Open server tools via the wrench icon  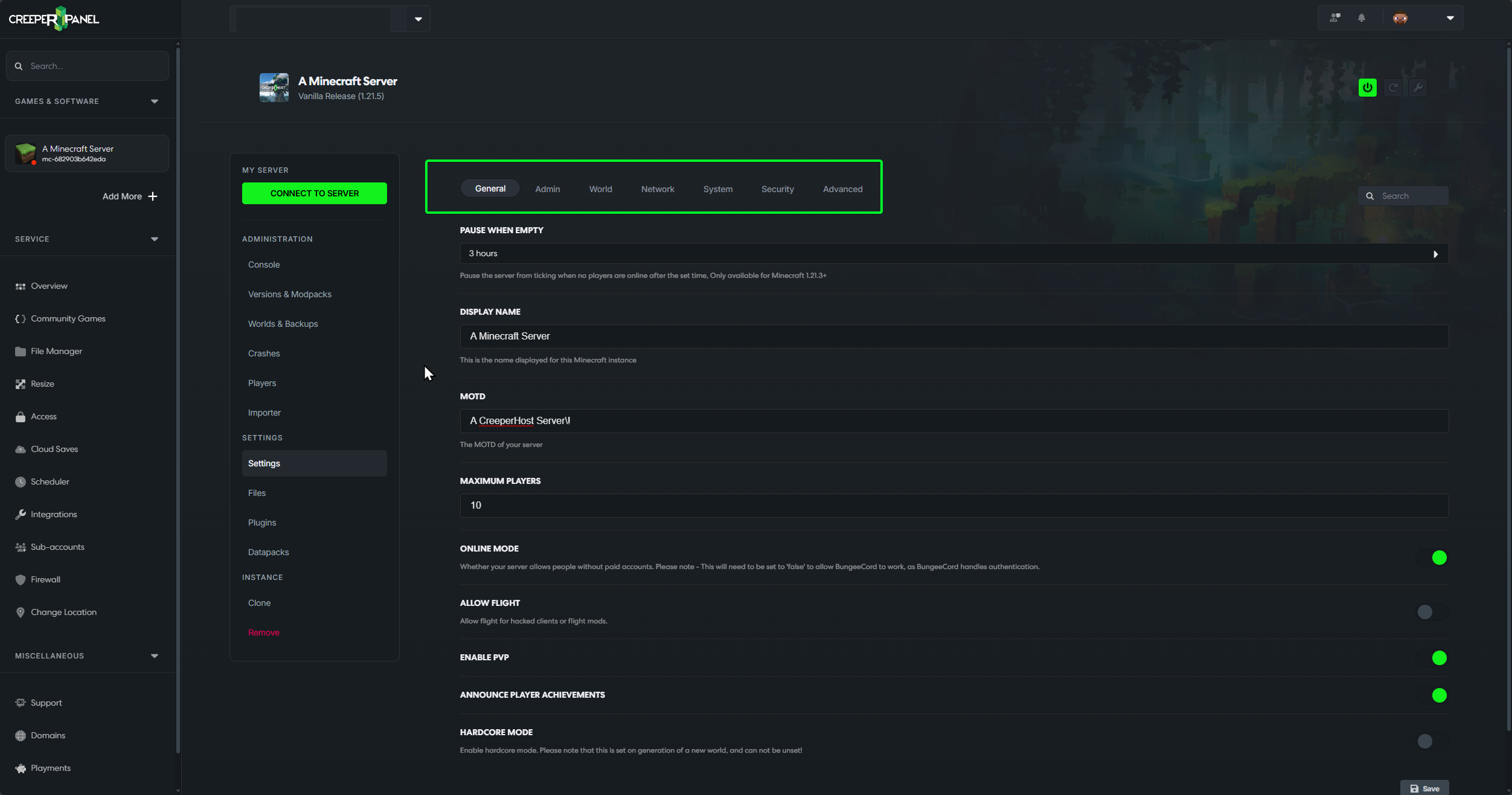pos(1418,87)
